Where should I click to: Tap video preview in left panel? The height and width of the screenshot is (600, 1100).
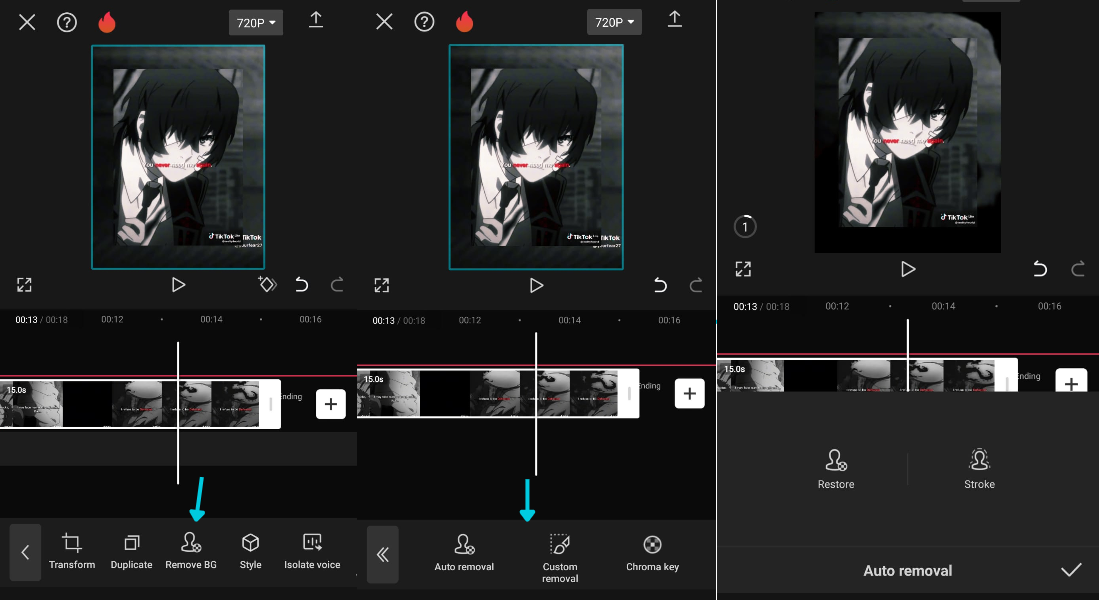(x=178, y=157)
